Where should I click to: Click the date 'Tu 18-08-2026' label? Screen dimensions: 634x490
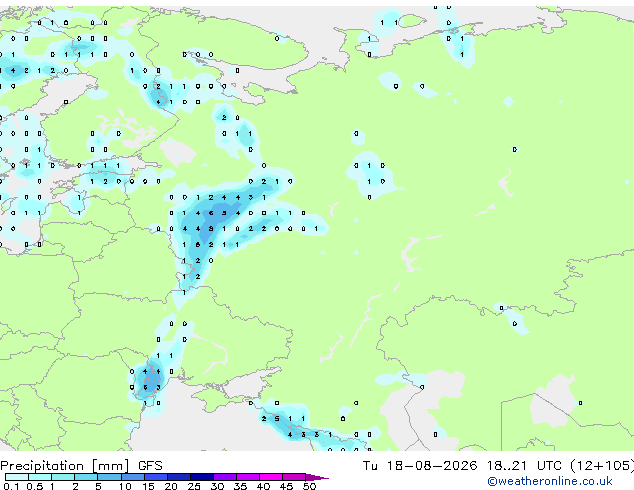click(420, 466)
